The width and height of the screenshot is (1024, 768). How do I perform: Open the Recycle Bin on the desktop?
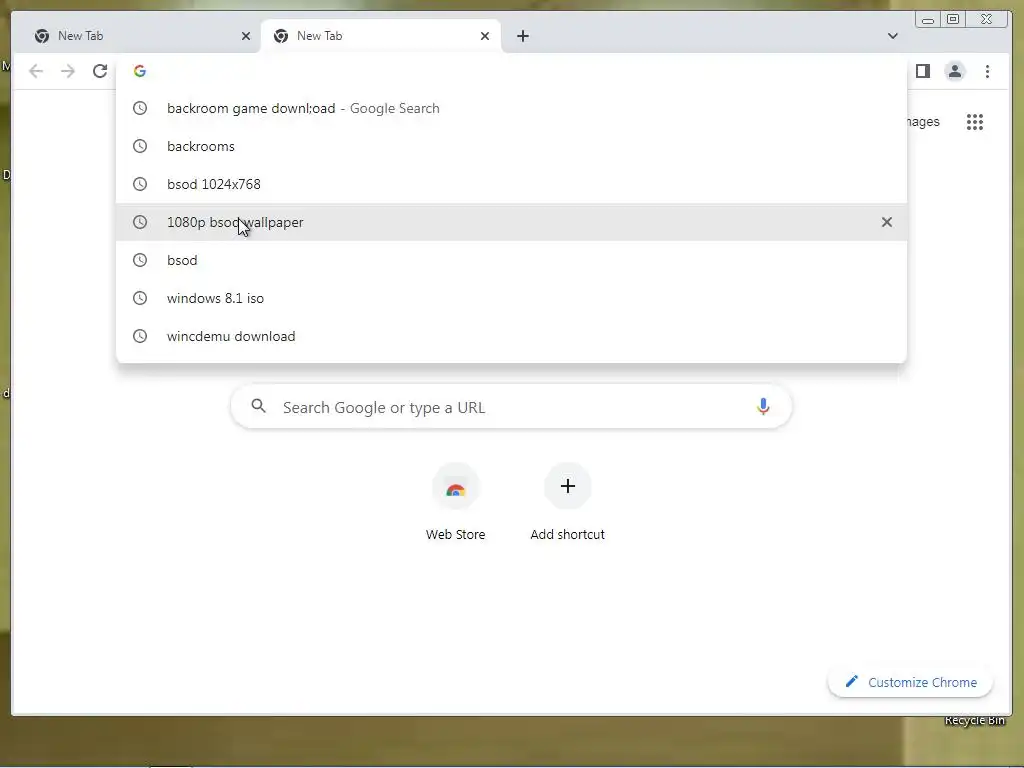click(x=974, y=721)
